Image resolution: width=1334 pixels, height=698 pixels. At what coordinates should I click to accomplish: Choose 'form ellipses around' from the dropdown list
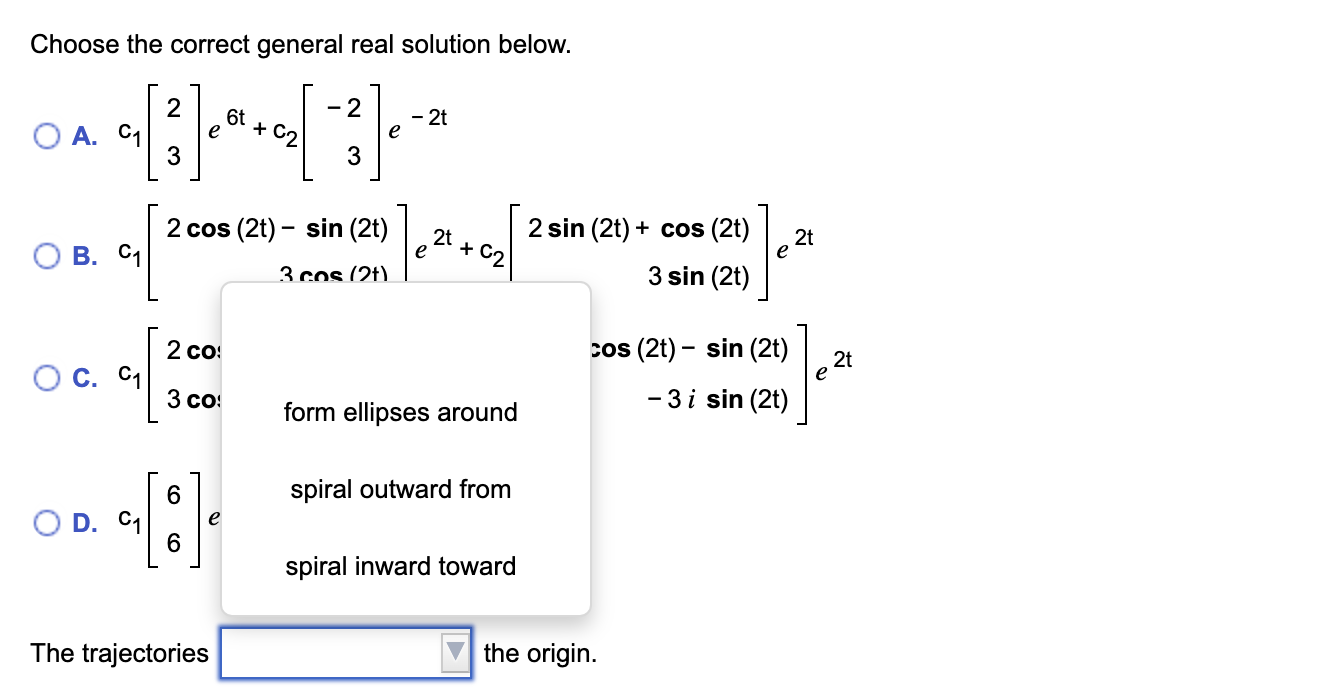click(400, 412)
